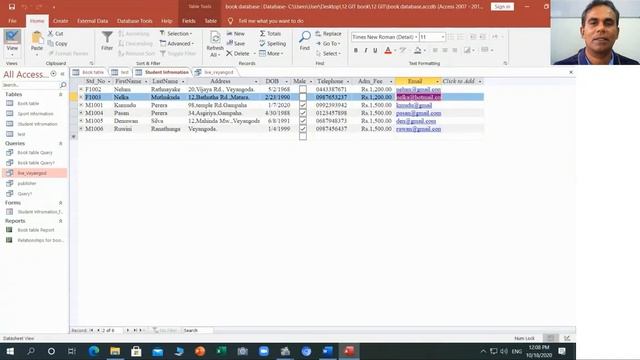
Task: Tick Male checkbox in the new blank row
Action: (x=302, y=137)
